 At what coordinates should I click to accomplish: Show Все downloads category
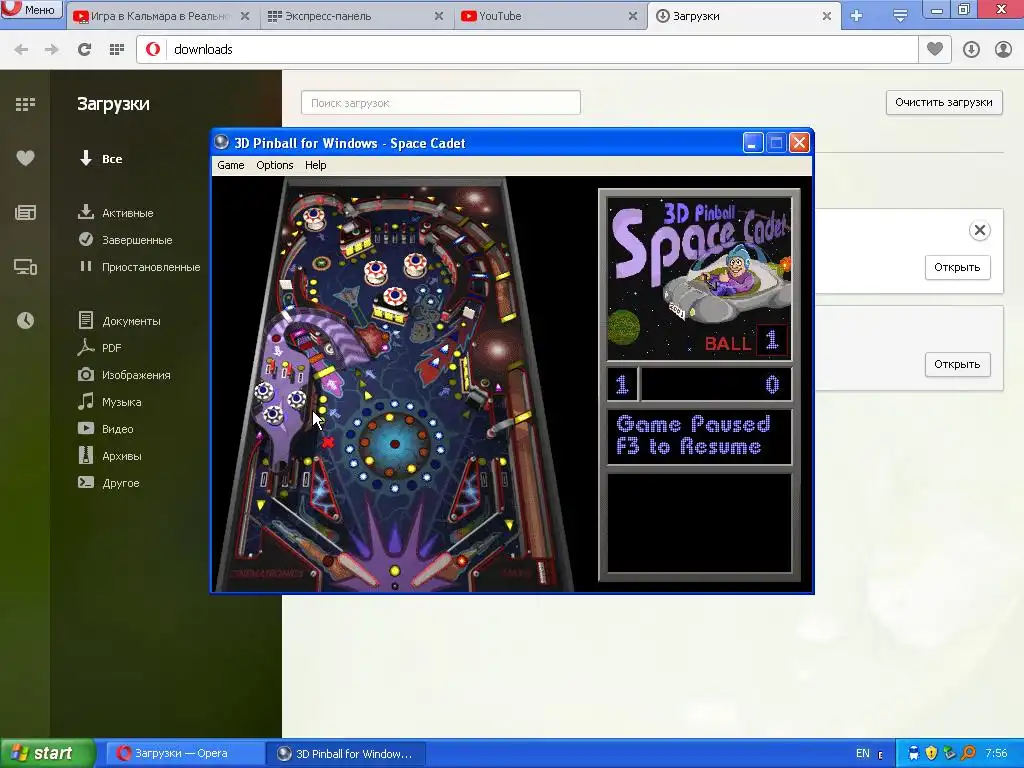[x=102, y=159]
